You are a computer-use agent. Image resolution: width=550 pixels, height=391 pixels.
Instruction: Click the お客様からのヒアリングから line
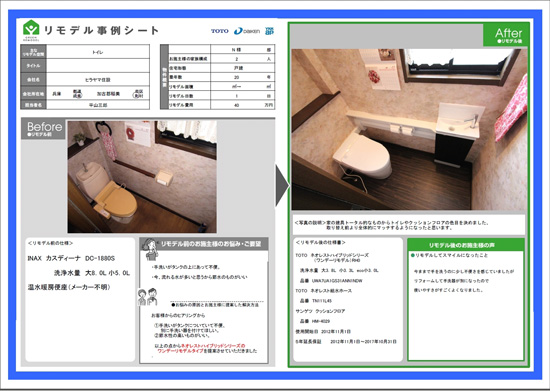coord(178,316)
